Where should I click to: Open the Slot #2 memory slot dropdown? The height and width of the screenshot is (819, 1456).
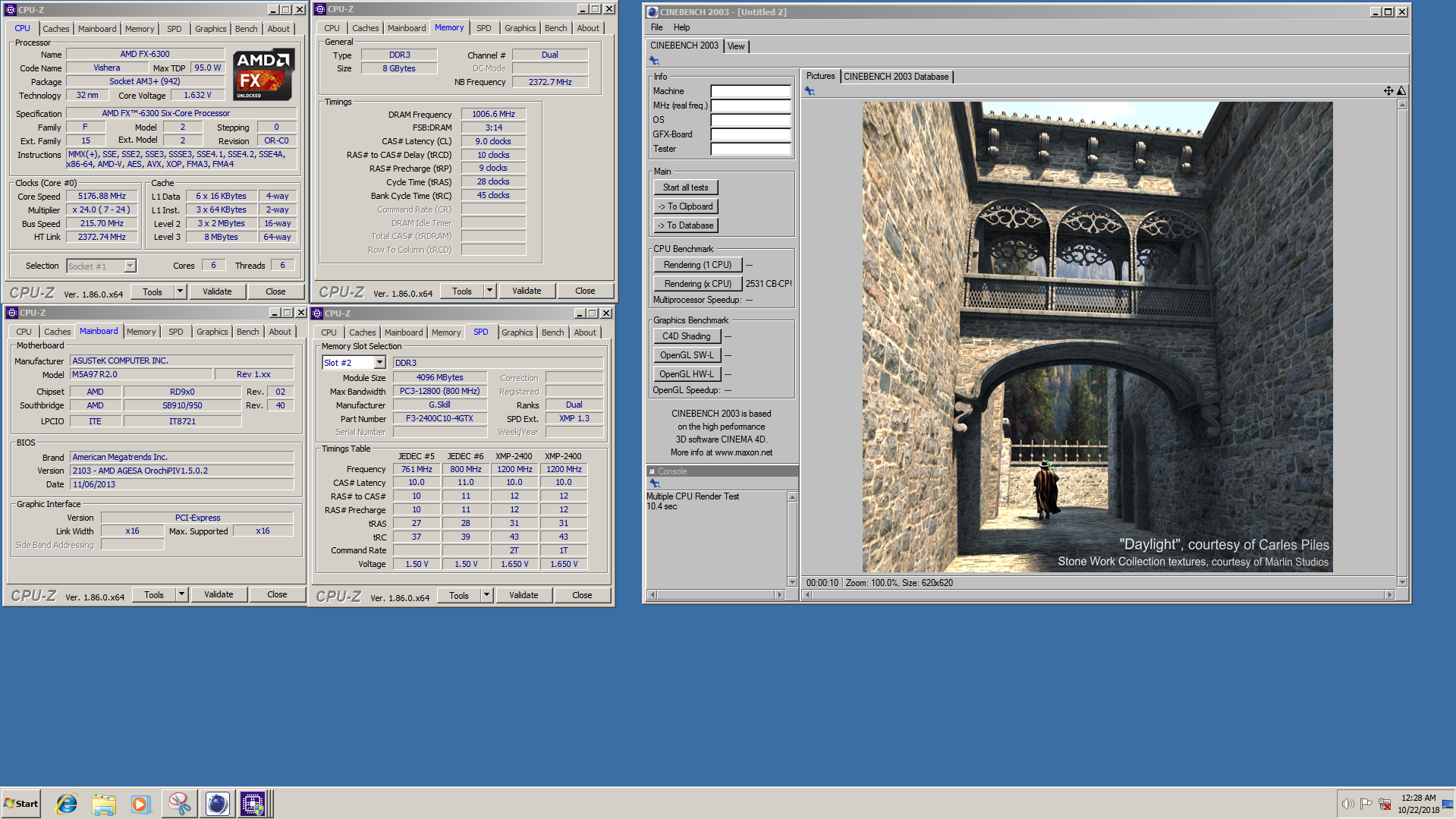click(380, 363)
